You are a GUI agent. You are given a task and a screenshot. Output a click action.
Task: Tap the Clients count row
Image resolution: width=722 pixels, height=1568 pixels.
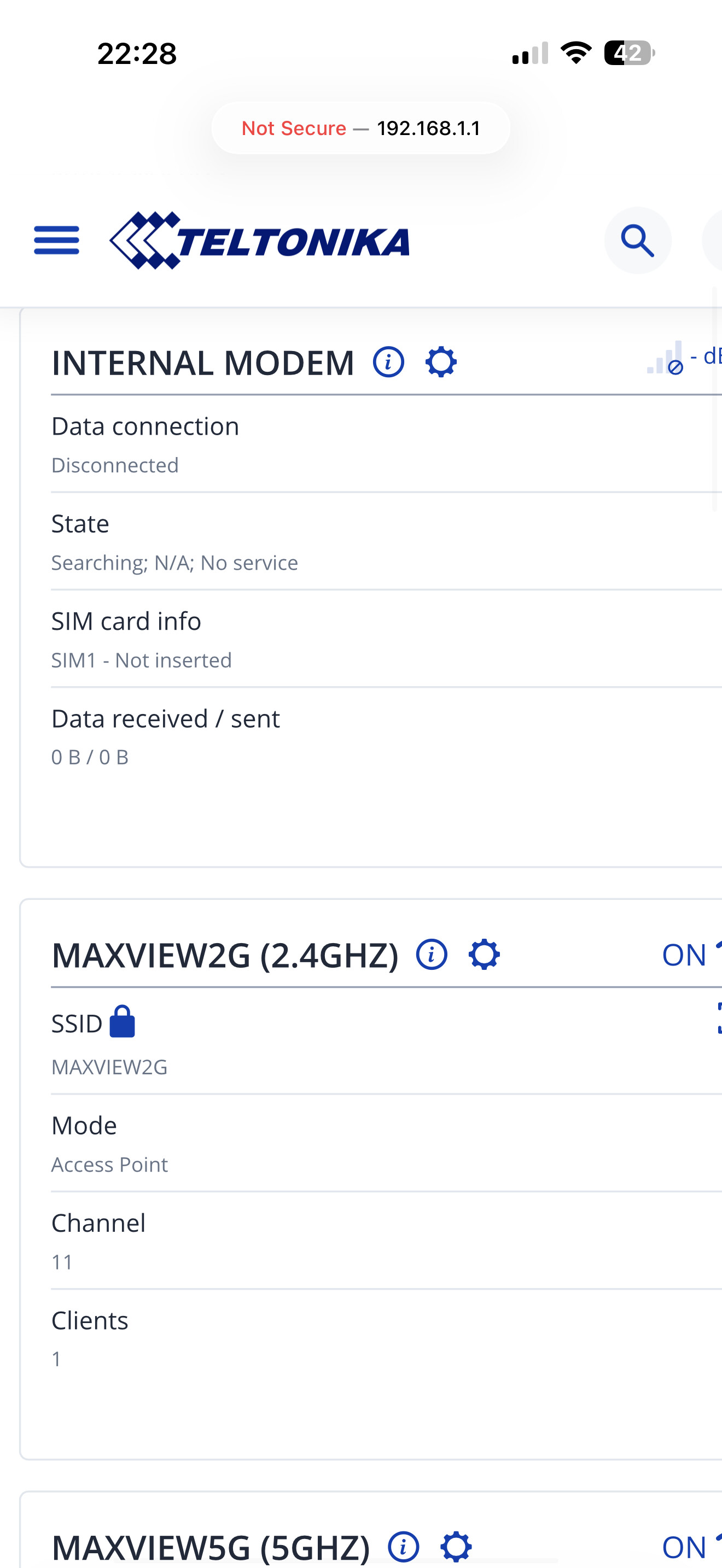[x=387, y=1338]
